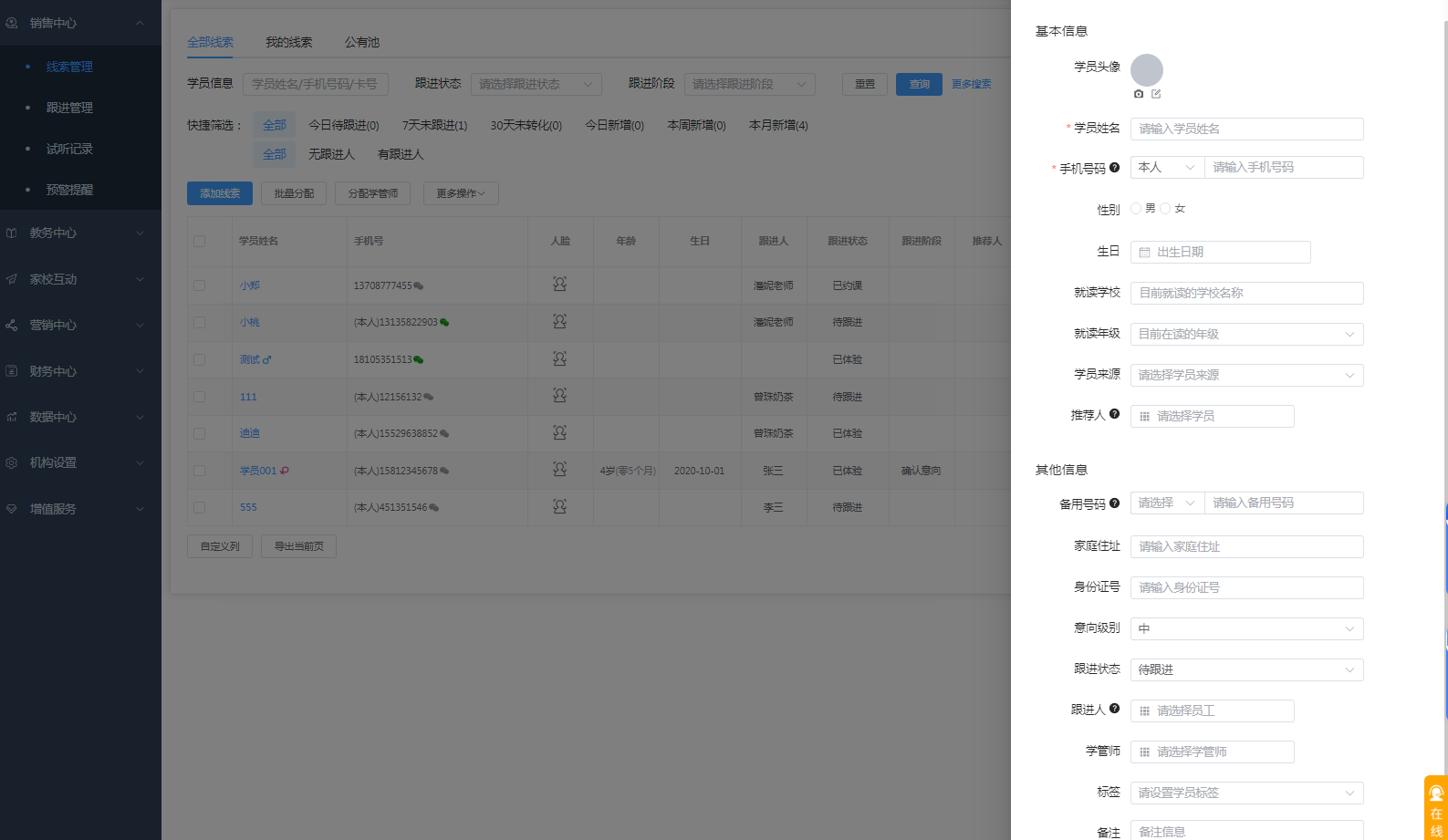The width and height of the screenshot is (1448, 840).
Task: Click the face icon in the 小桃 row
Action: pyautogui.click(x=559, y=321)
